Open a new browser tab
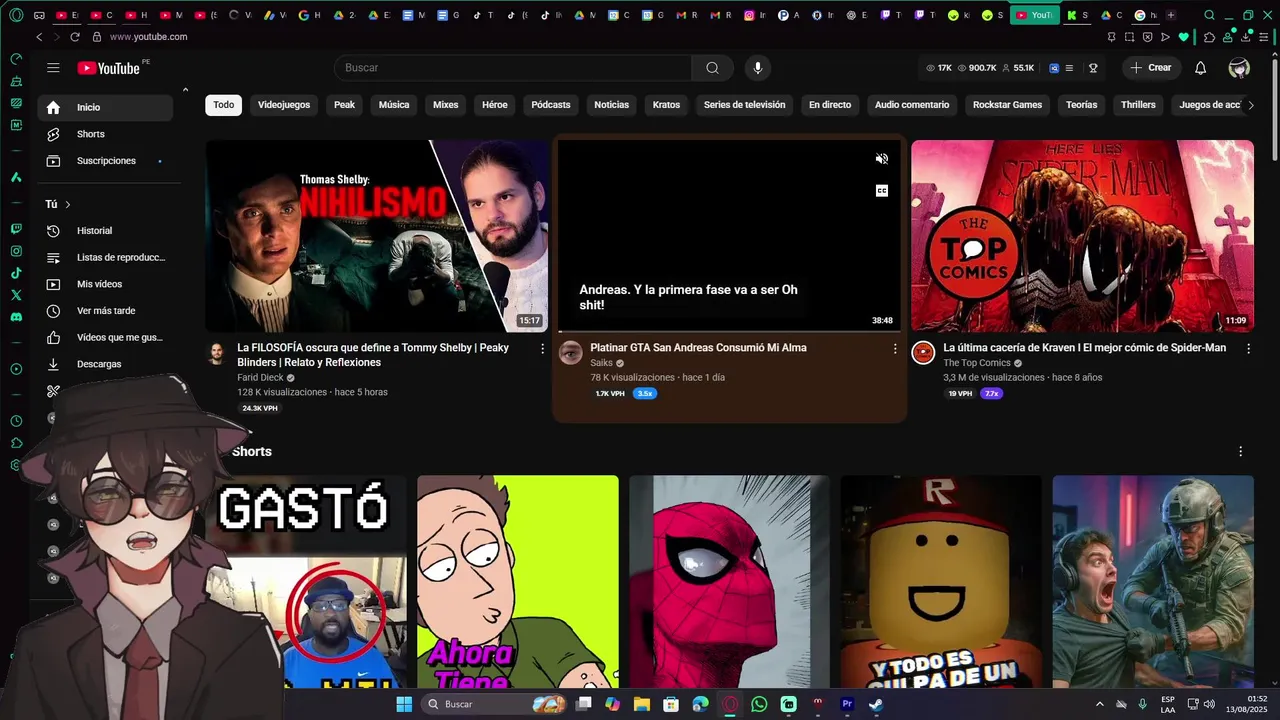Image resolution: width=1280 pixels, height=720 pixels. tap(1171, 15)
